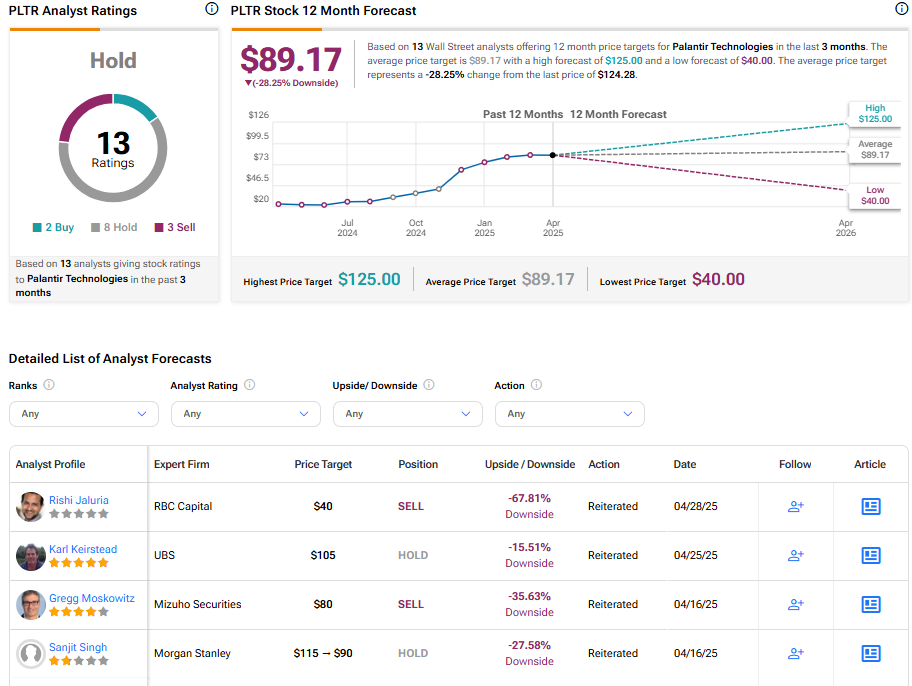Click the Mizuho Securities firm cell
The width and height of the screenshot is (912, 686).
pos(198,604)
